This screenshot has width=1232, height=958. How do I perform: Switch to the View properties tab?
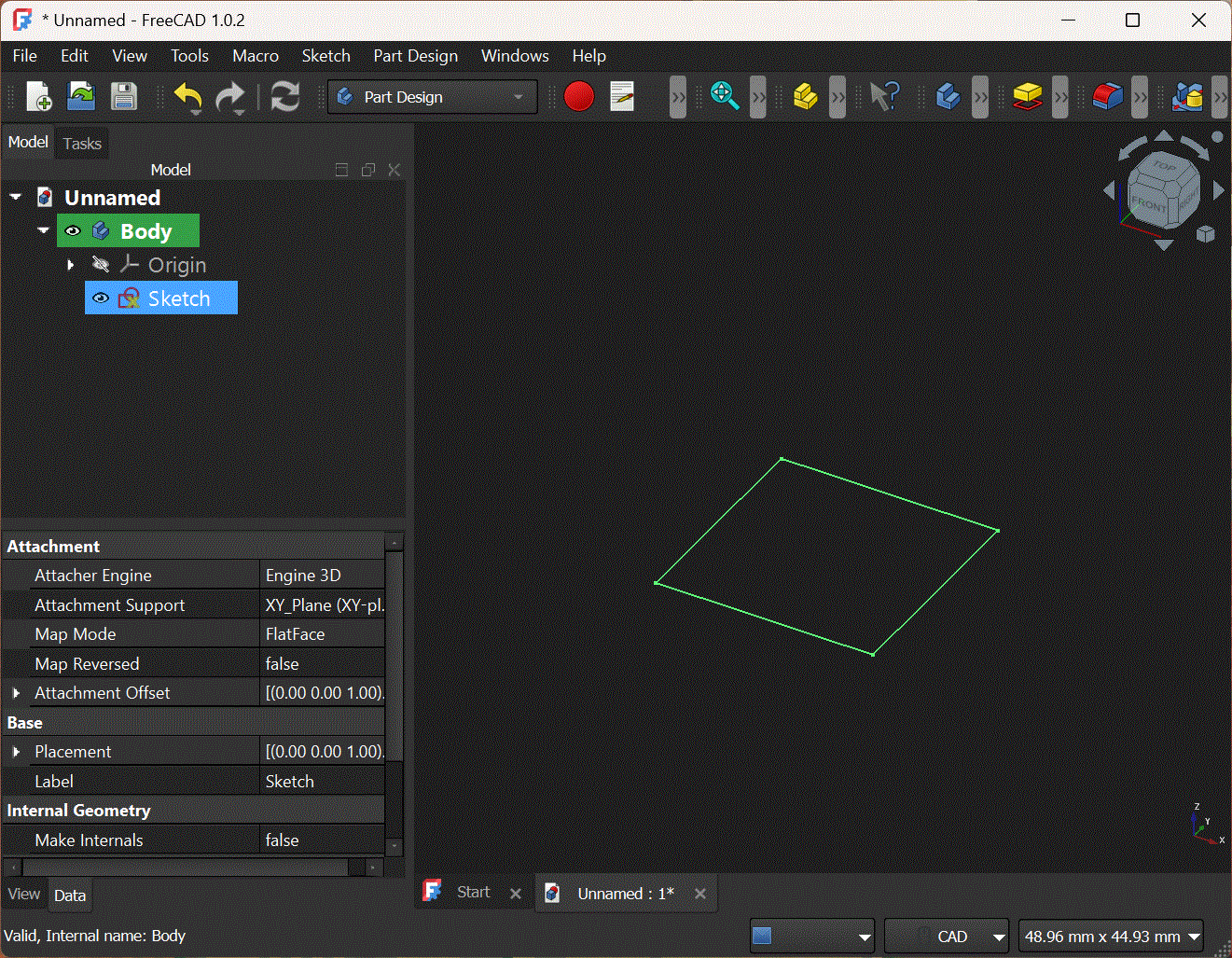coord(23,895)
